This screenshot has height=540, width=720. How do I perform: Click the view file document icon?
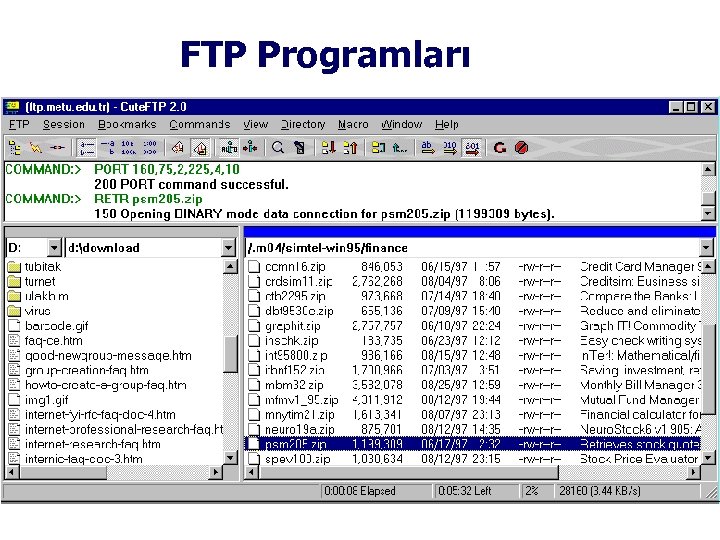pos(300,148)
